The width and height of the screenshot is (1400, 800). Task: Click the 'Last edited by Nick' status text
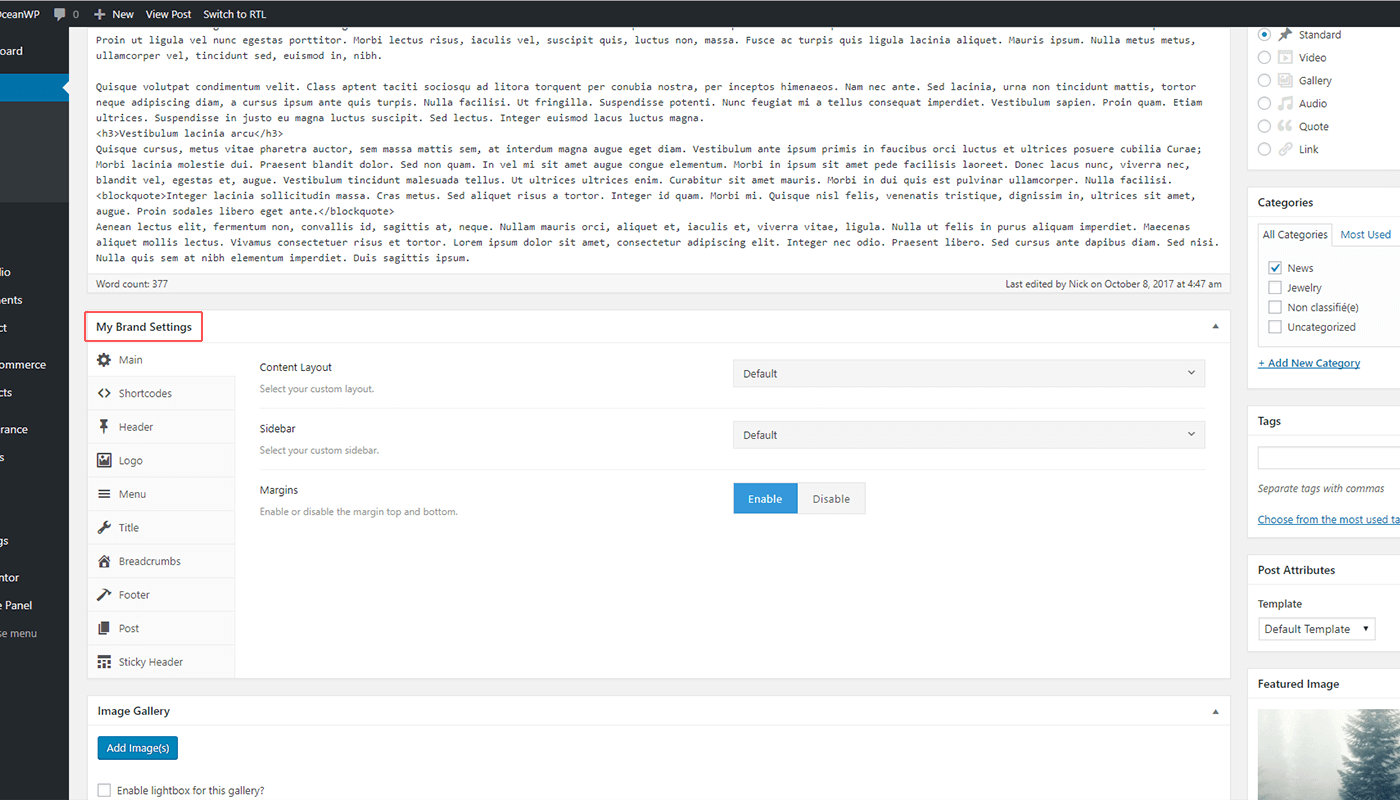point(1113,284)
